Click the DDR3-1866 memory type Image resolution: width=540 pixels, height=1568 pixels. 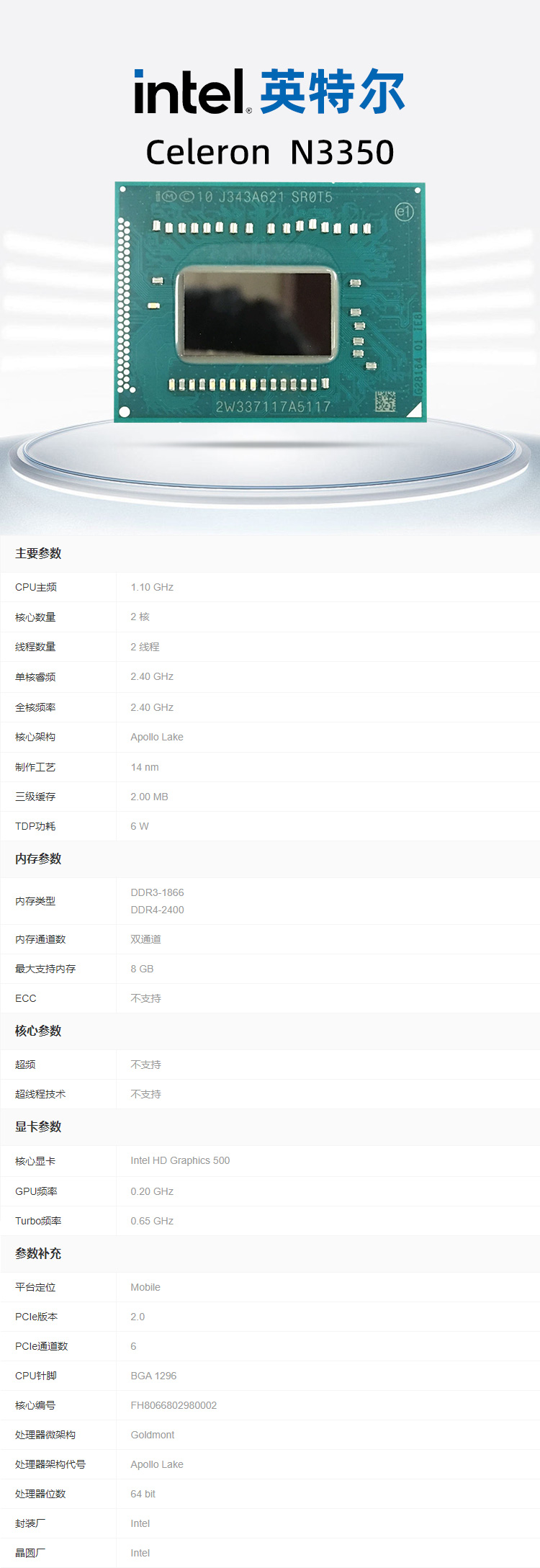click(157, 892)
